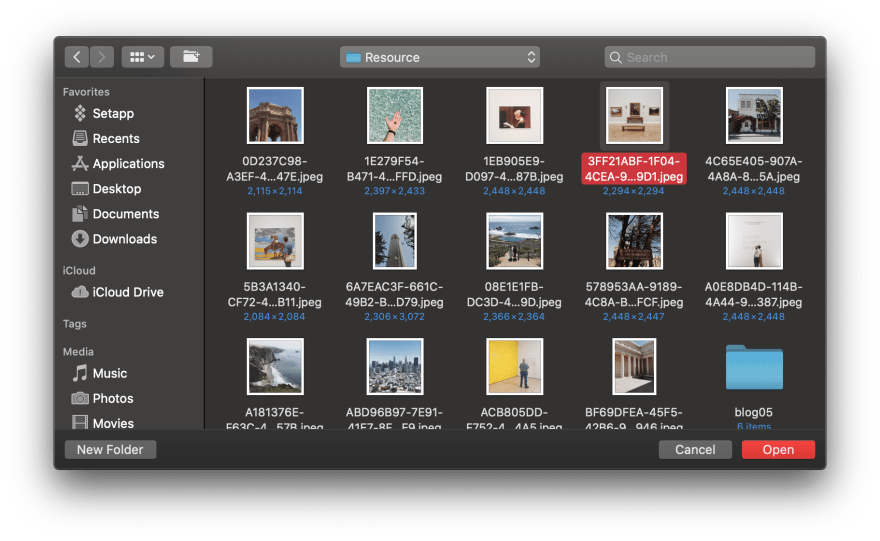Click the red Open button
Image resolution: width=880 pixels, height=541 pixels.
[x=778, y=450]
